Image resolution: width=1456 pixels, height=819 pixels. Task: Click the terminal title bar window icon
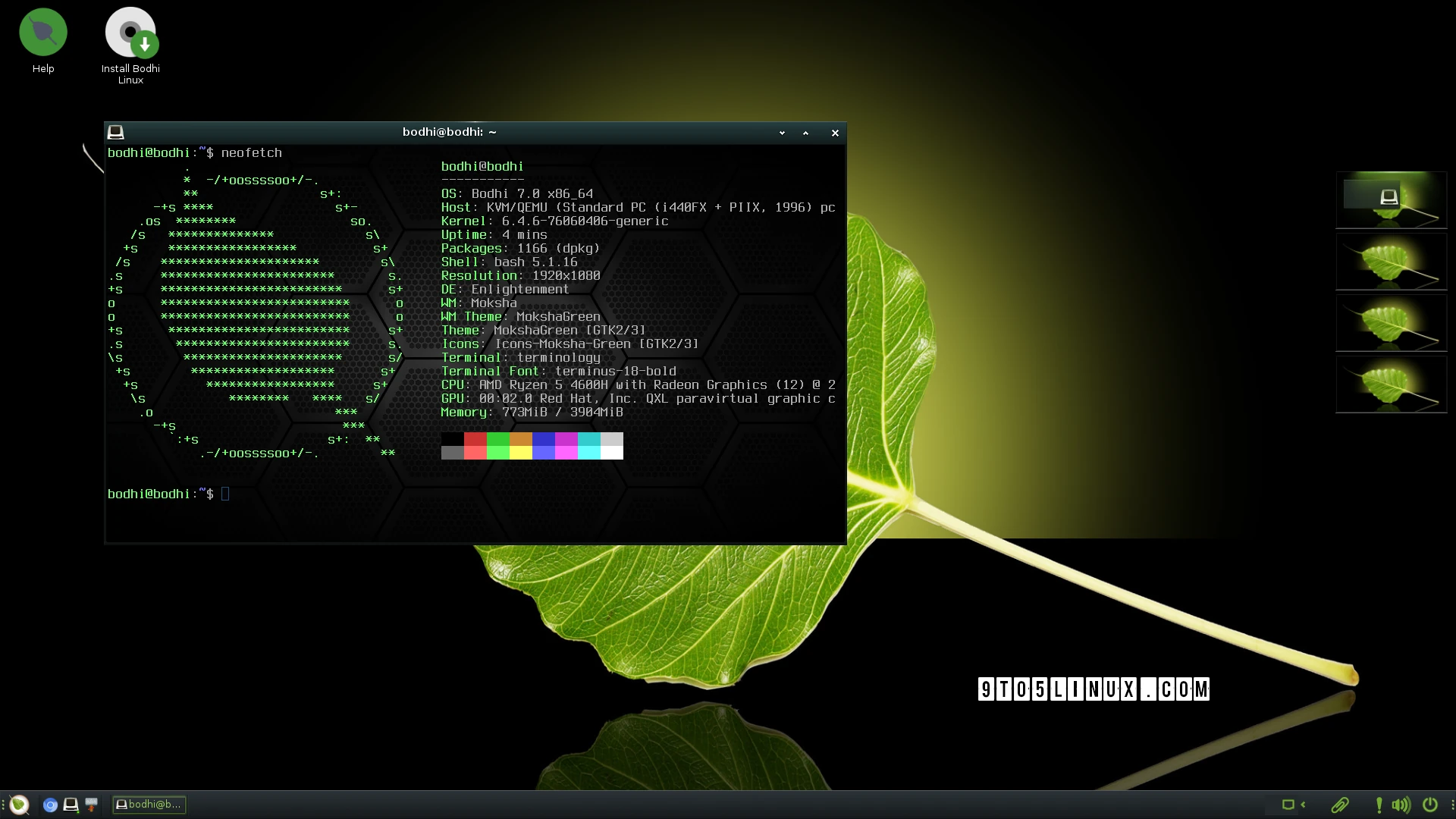click(x=116, y=131)
